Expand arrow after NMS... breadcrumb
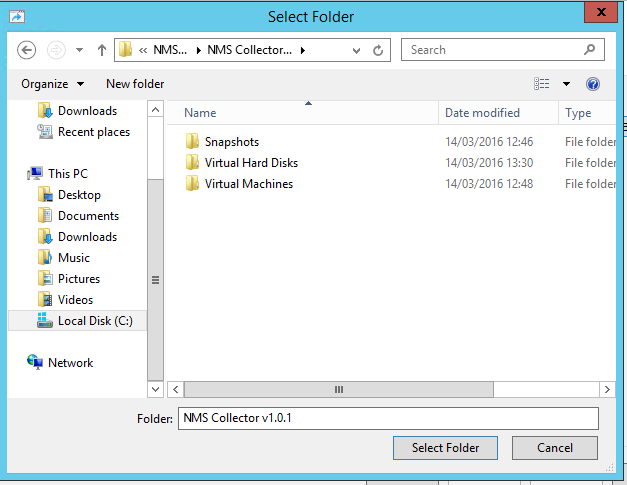 tap(199, 50)
